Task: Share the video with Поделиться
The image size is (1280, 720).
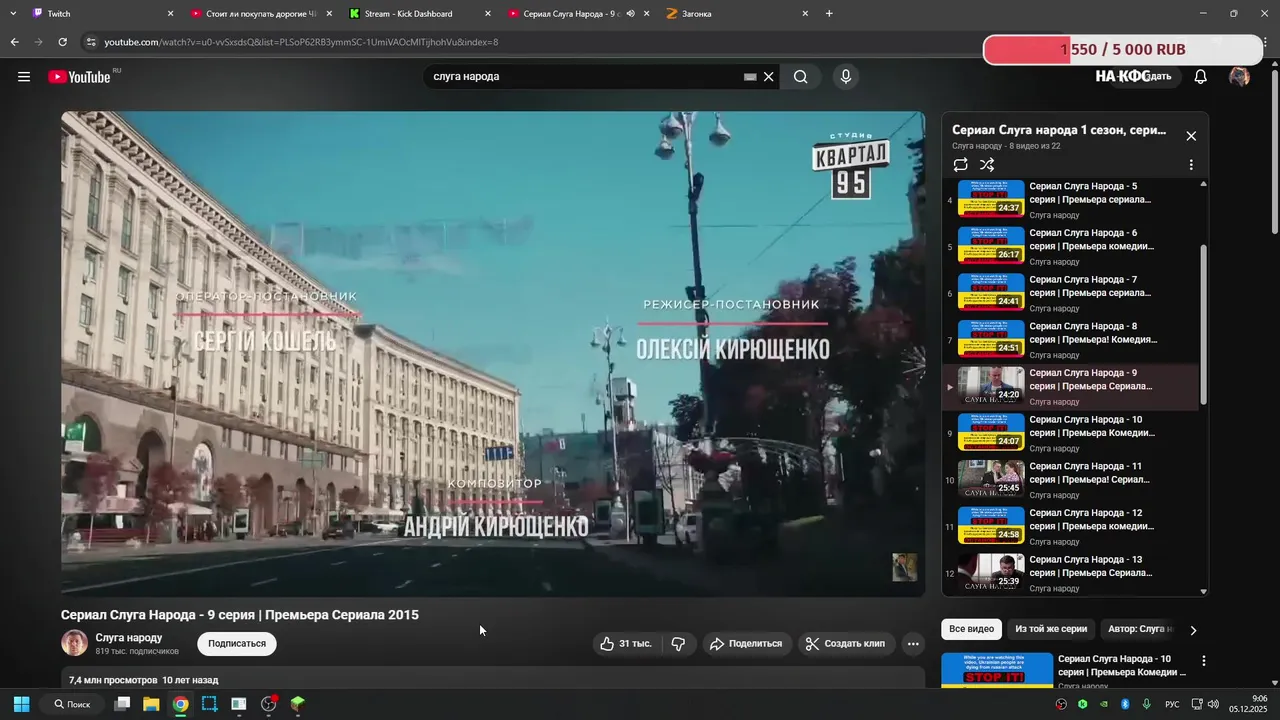Action: pyautogui.click(x=746, y=644)
